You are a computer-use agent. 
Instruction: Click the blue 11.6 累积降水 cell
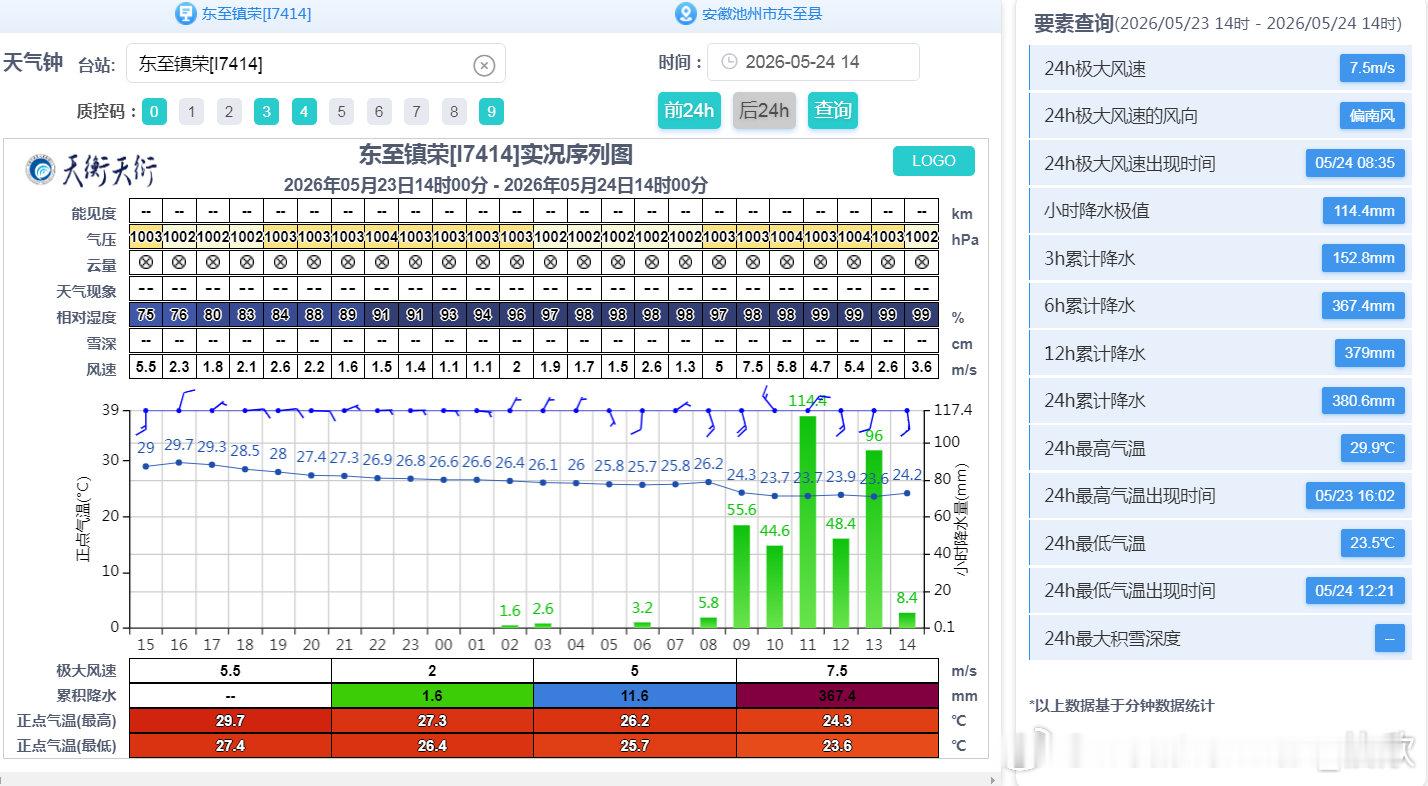635,696
